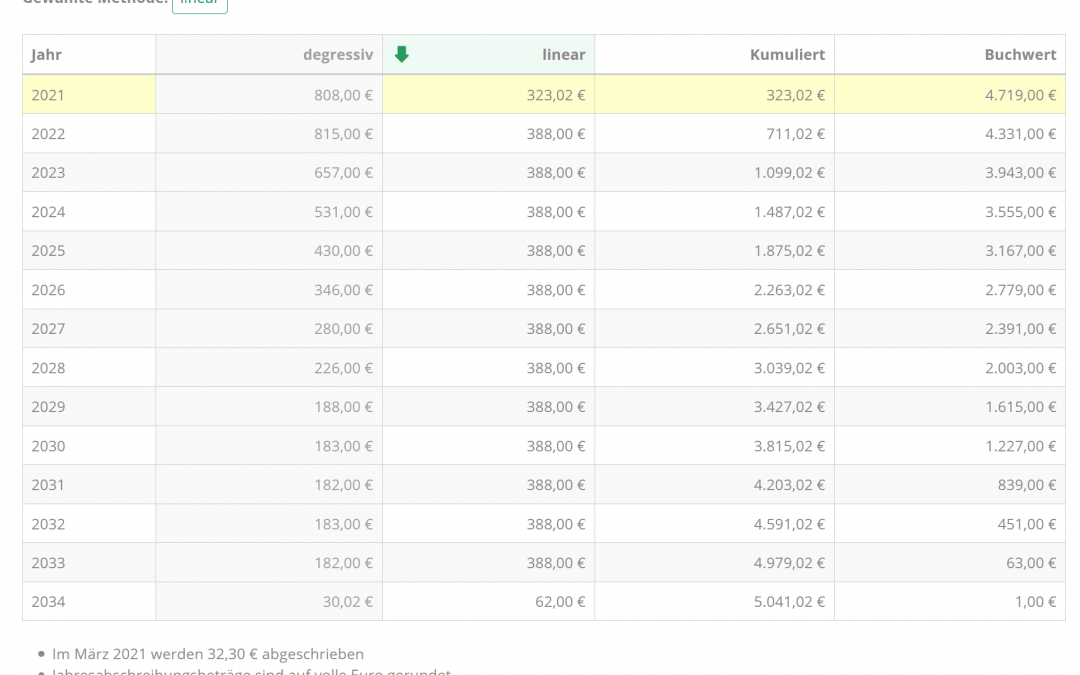Select the 'Kumuliert' column header
The image size is (1080, 675).
coord(787,55)
